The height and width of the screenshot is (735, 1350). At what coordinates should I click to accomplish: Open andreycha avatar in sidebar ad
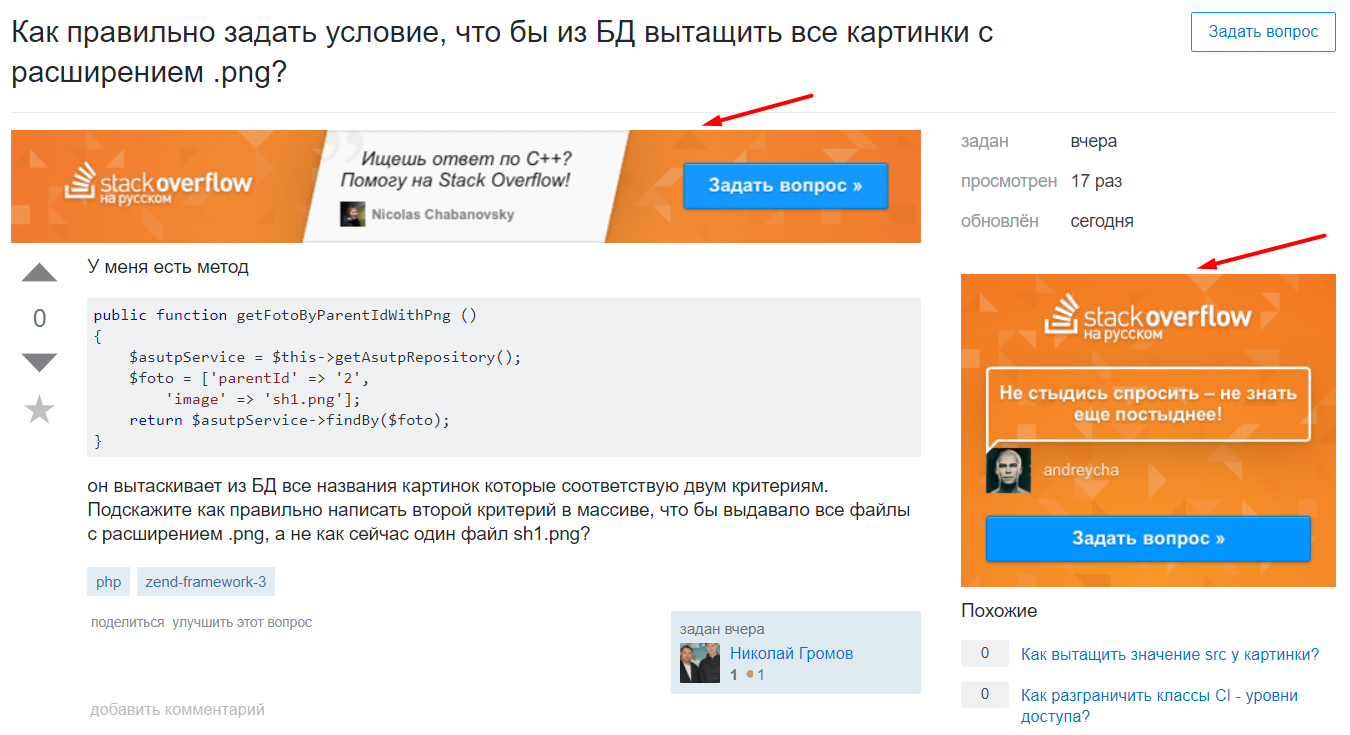tap(1008, 470)
